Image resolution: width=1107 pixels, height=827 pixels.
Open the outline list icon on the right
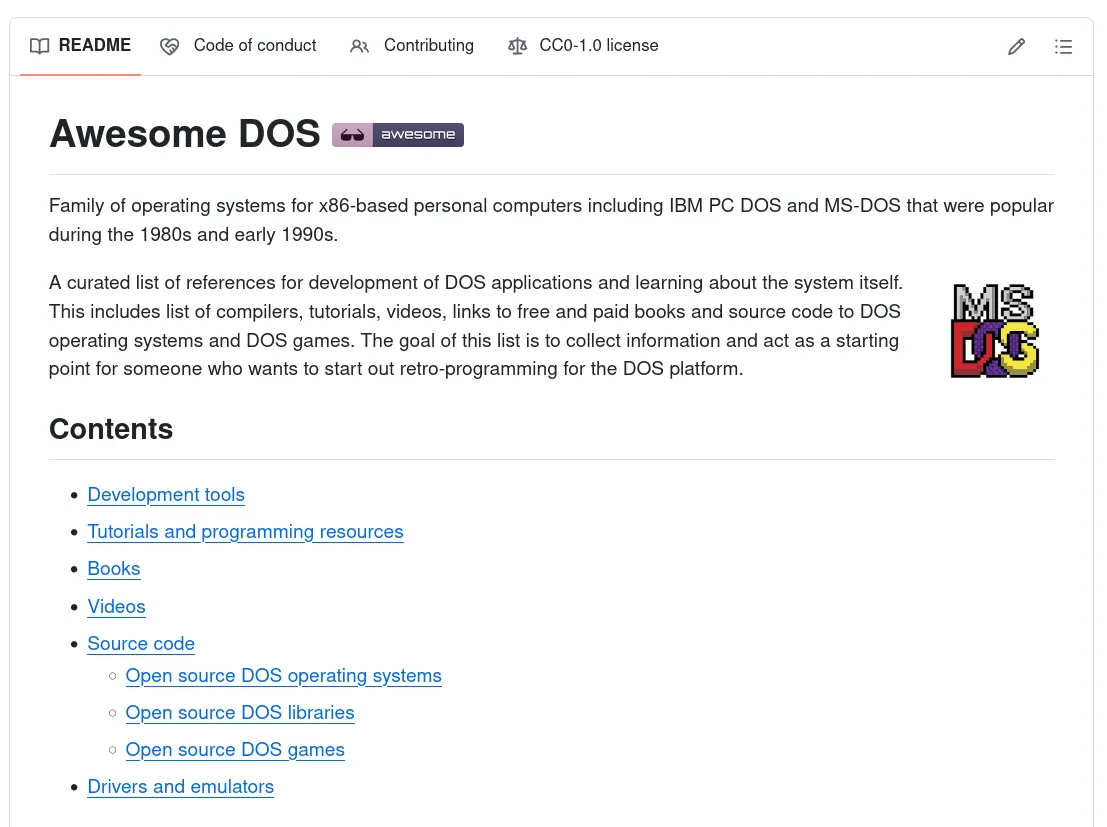[x=1063, y=46]
